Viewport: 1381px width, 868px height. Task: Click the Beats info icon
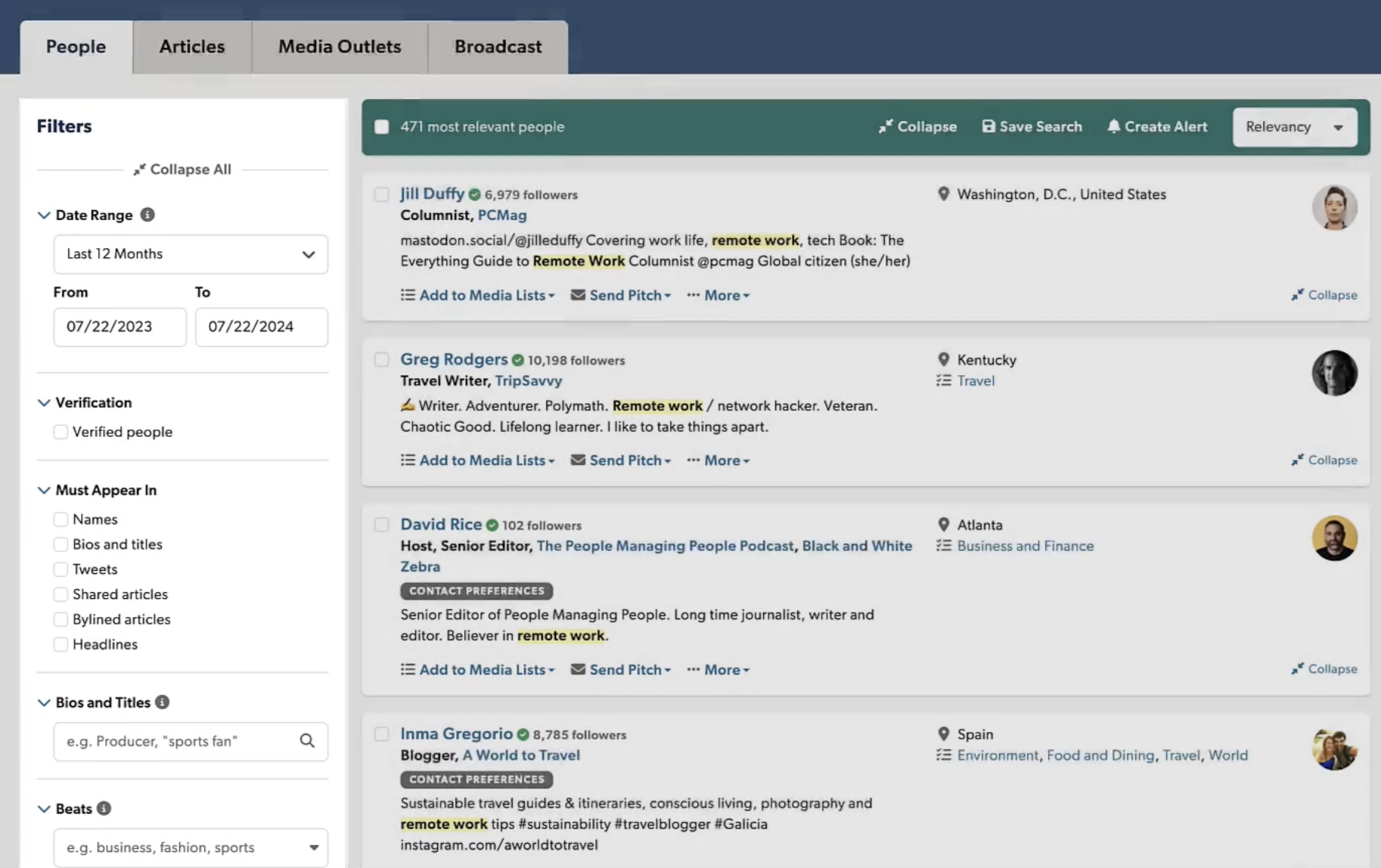[x=104, y=808]
